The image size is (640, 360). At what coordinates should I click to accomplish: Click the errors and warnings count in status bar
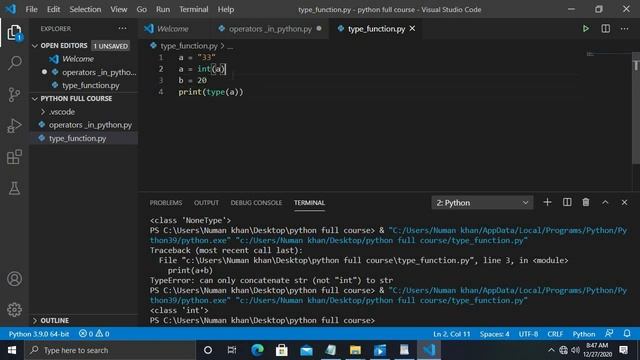click(94, 334)
